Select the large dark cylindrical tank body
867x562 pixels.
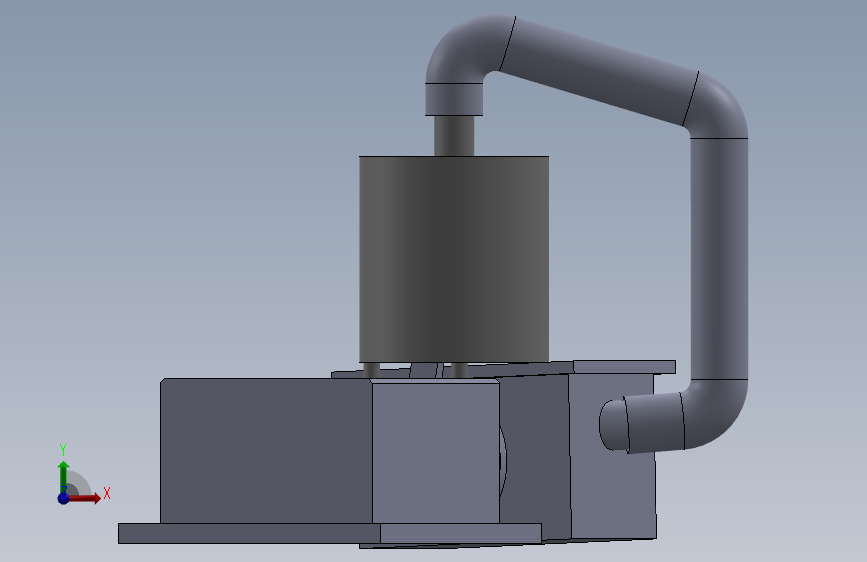(x=454, y=259)
